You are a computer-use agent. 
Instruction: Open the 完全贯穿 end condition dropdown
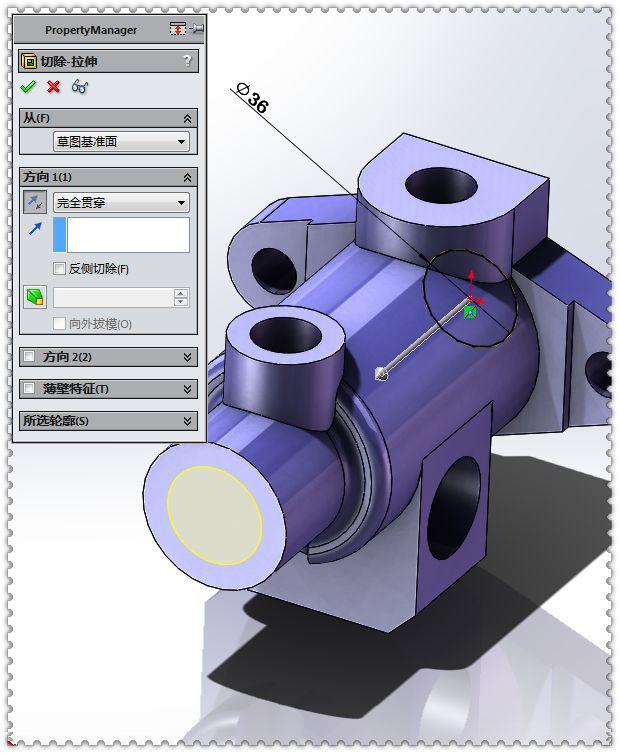point(121,202)
